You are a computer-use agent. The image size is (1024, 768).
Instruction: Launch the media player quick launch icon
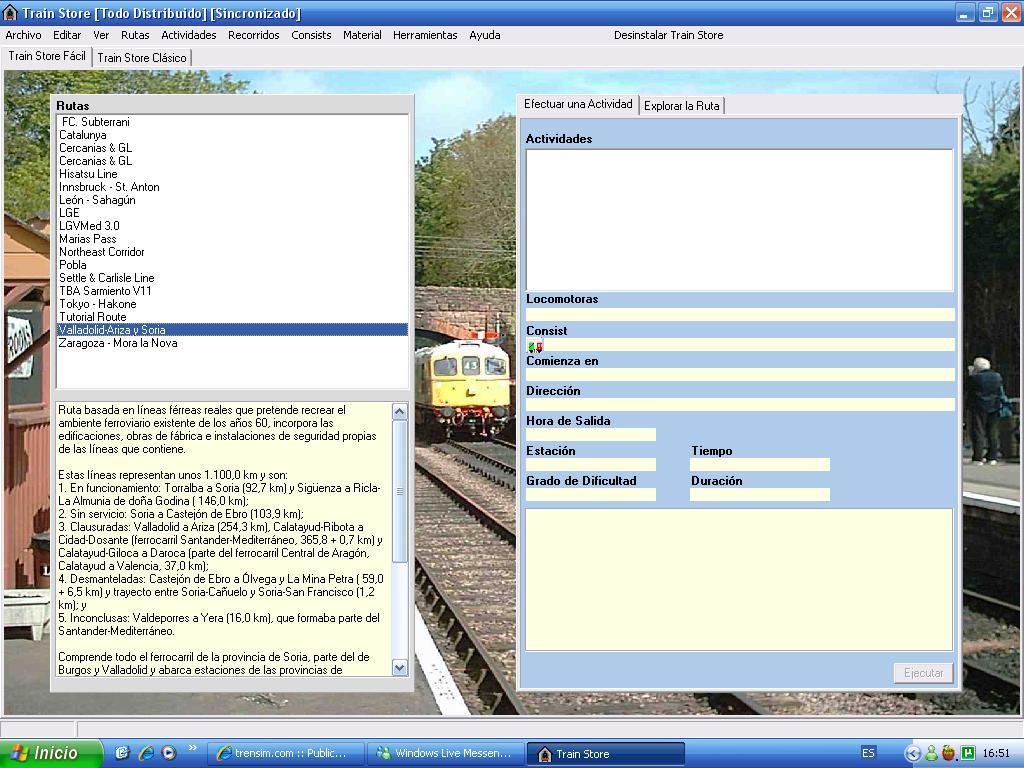(168, 753)
